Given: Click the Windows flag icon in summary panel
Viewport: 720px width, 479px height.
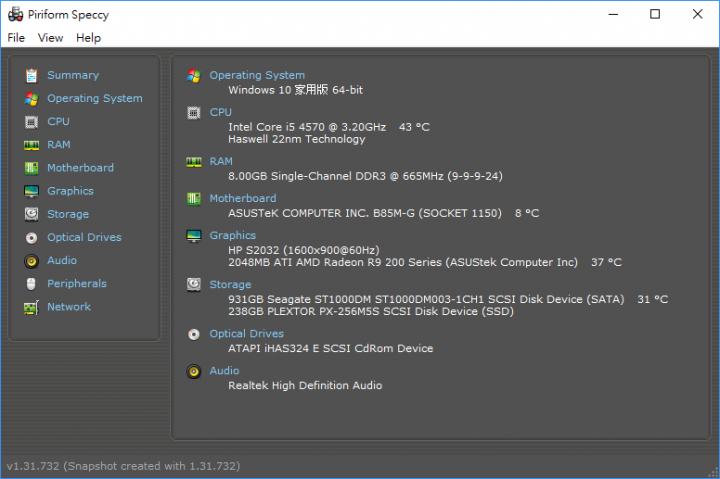Looking at the screenshot, I should 194,76.
